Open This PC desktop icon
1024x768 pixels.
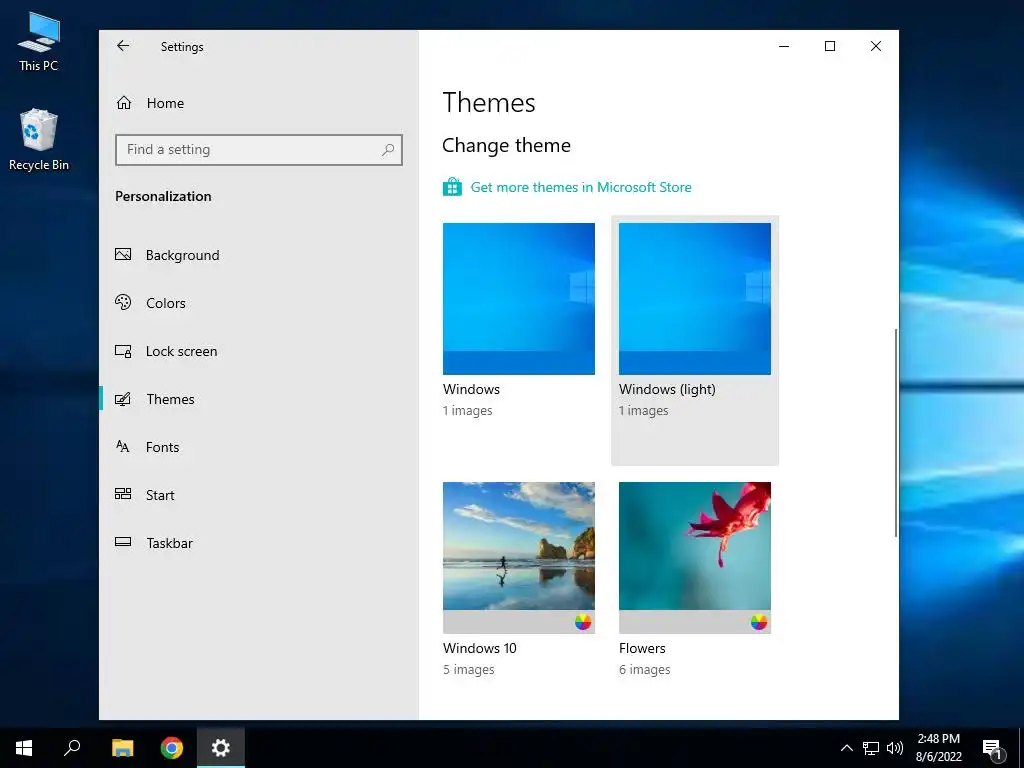click(39, 42)
